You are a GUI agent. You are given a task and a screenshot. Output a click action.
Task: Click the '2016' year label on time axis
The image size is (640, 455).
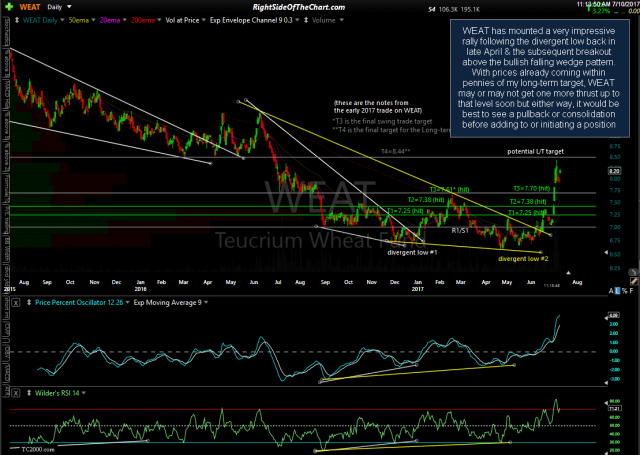coord(140,289)
